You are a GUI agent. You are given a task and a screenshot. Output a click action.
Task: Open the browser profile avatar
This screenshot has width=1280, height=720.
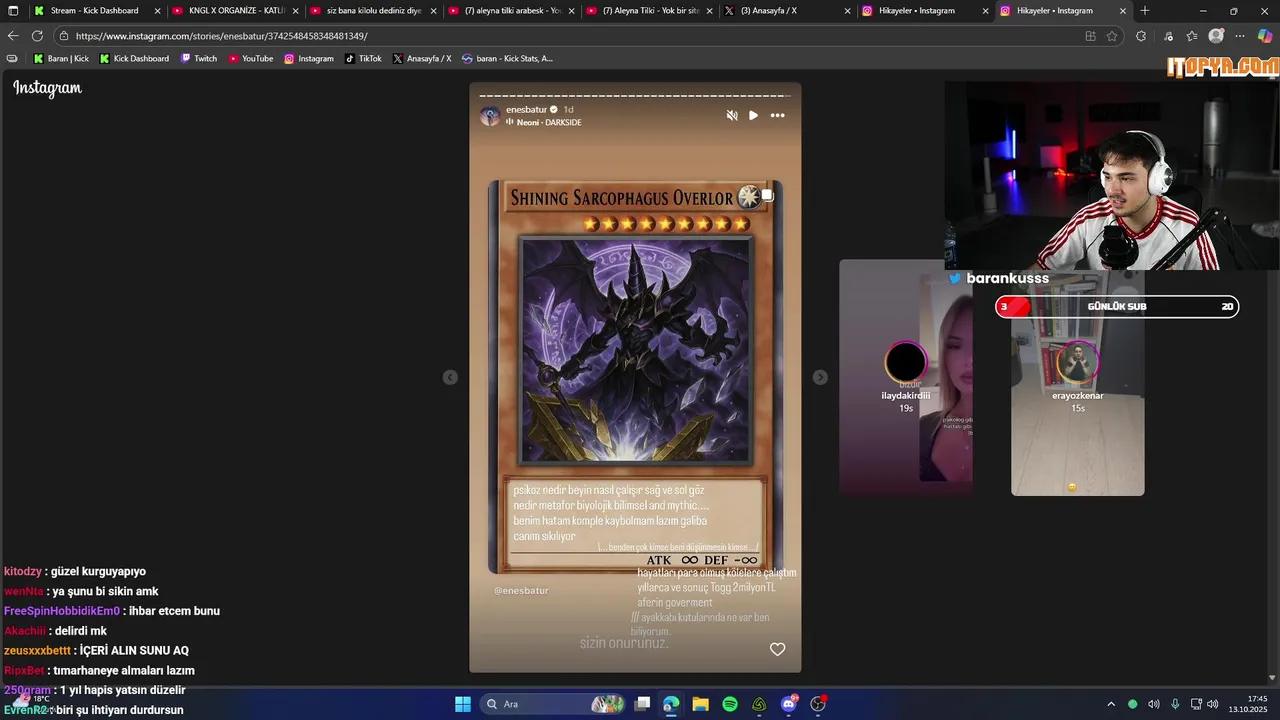[1216, 36]
